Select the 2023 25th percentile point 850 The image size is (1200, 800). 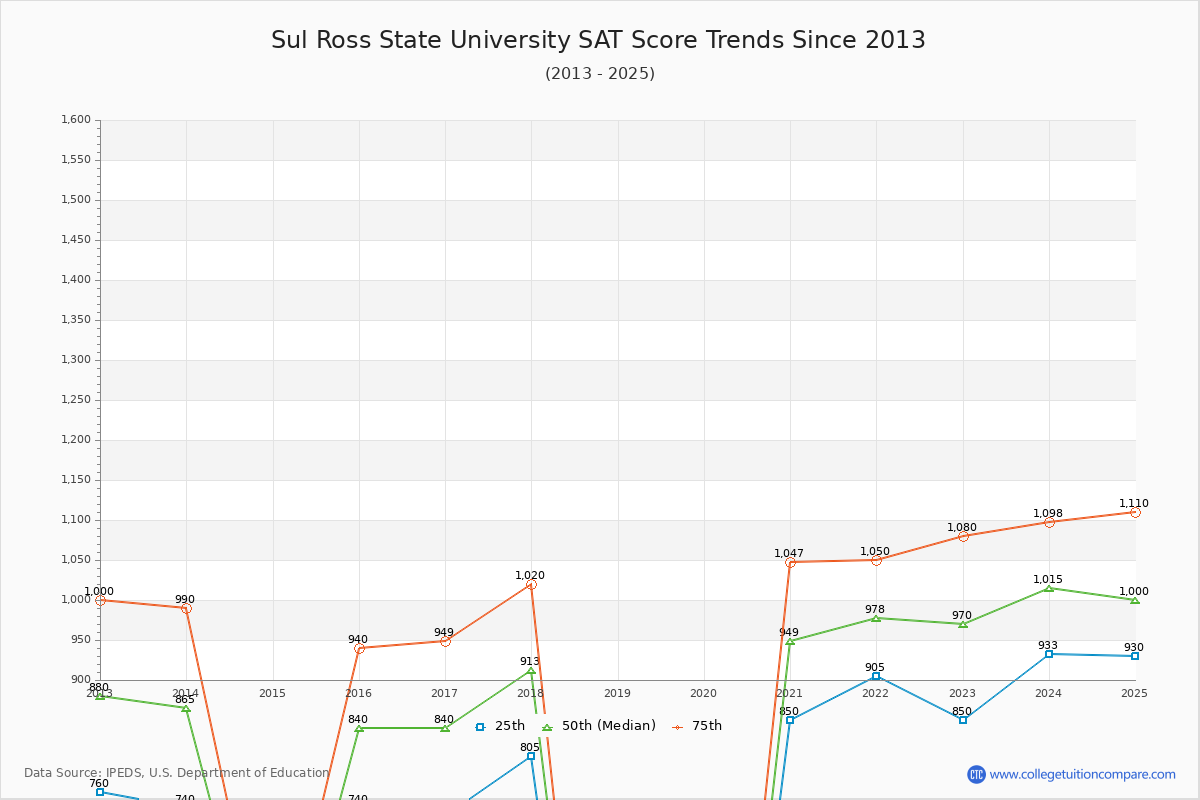click(x=963, y=720)
